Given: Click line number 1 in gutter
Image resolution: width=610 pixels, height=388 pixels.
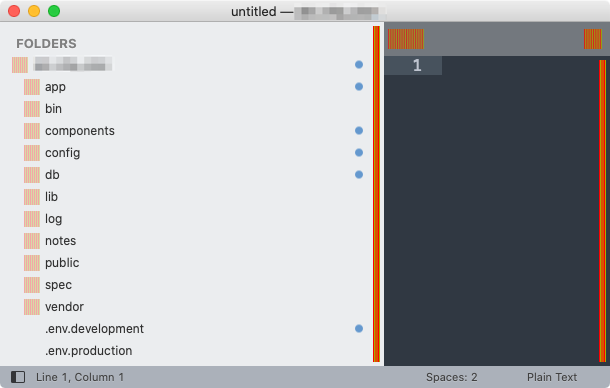Looking at the screenshot, I should point(417,65).
